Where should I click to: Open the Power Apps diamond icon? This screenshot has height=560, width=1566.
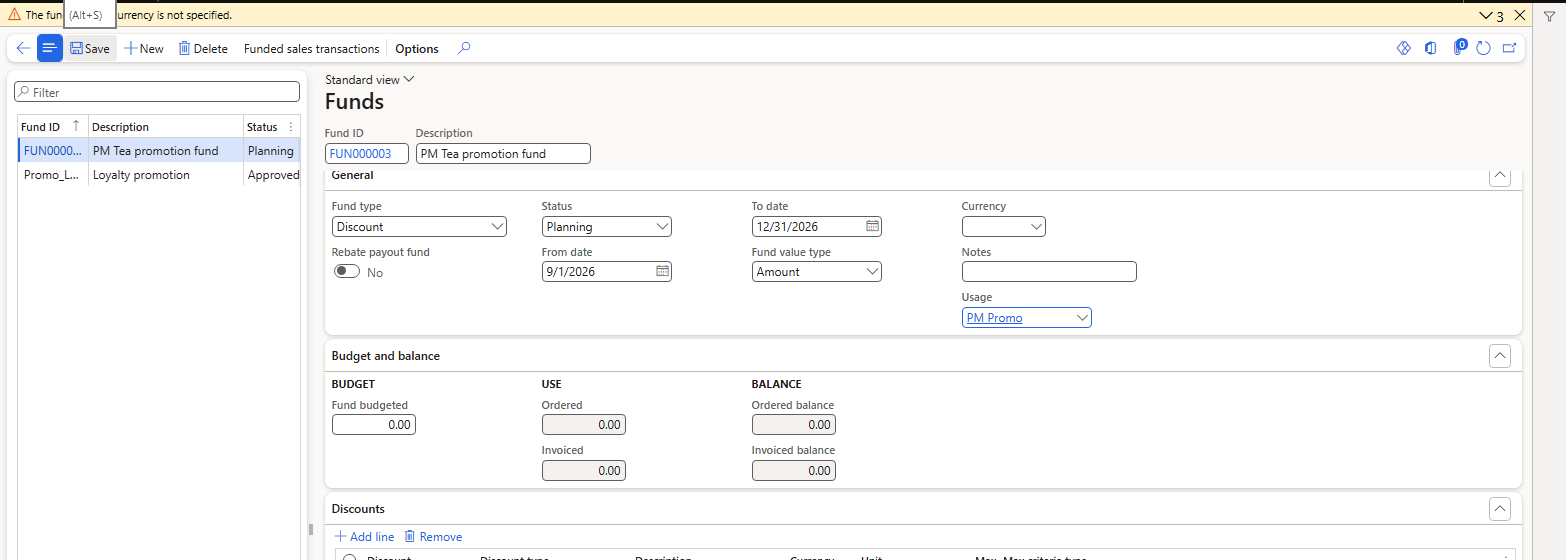coord(1403,48)
